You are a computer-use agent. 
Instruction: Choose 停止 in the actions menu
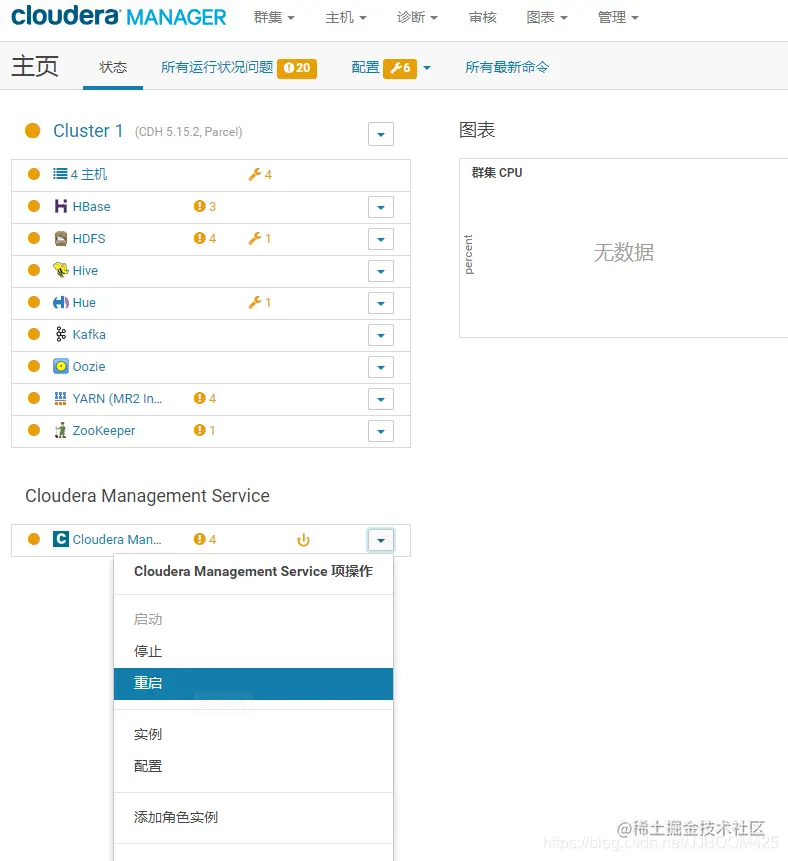[x=253, y=651]
